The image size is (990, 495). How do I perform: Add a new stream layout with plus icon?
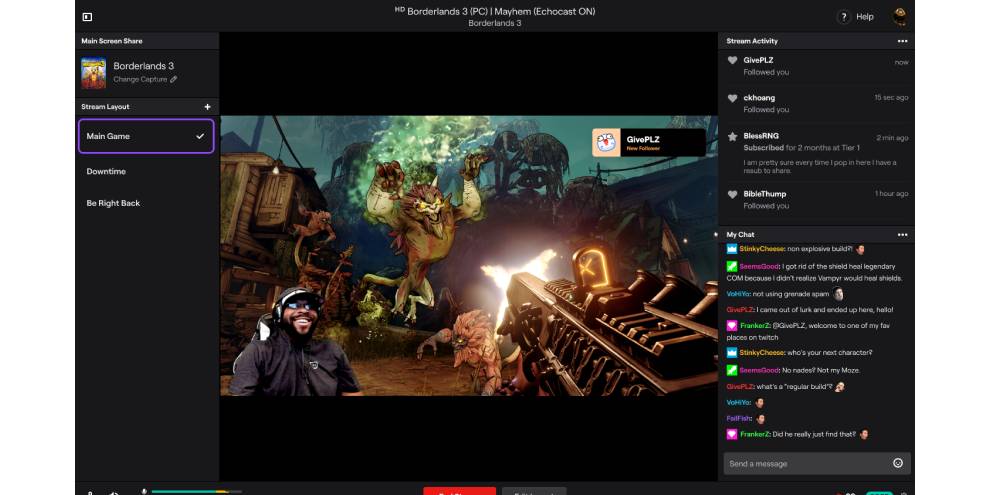click(207, 107)
